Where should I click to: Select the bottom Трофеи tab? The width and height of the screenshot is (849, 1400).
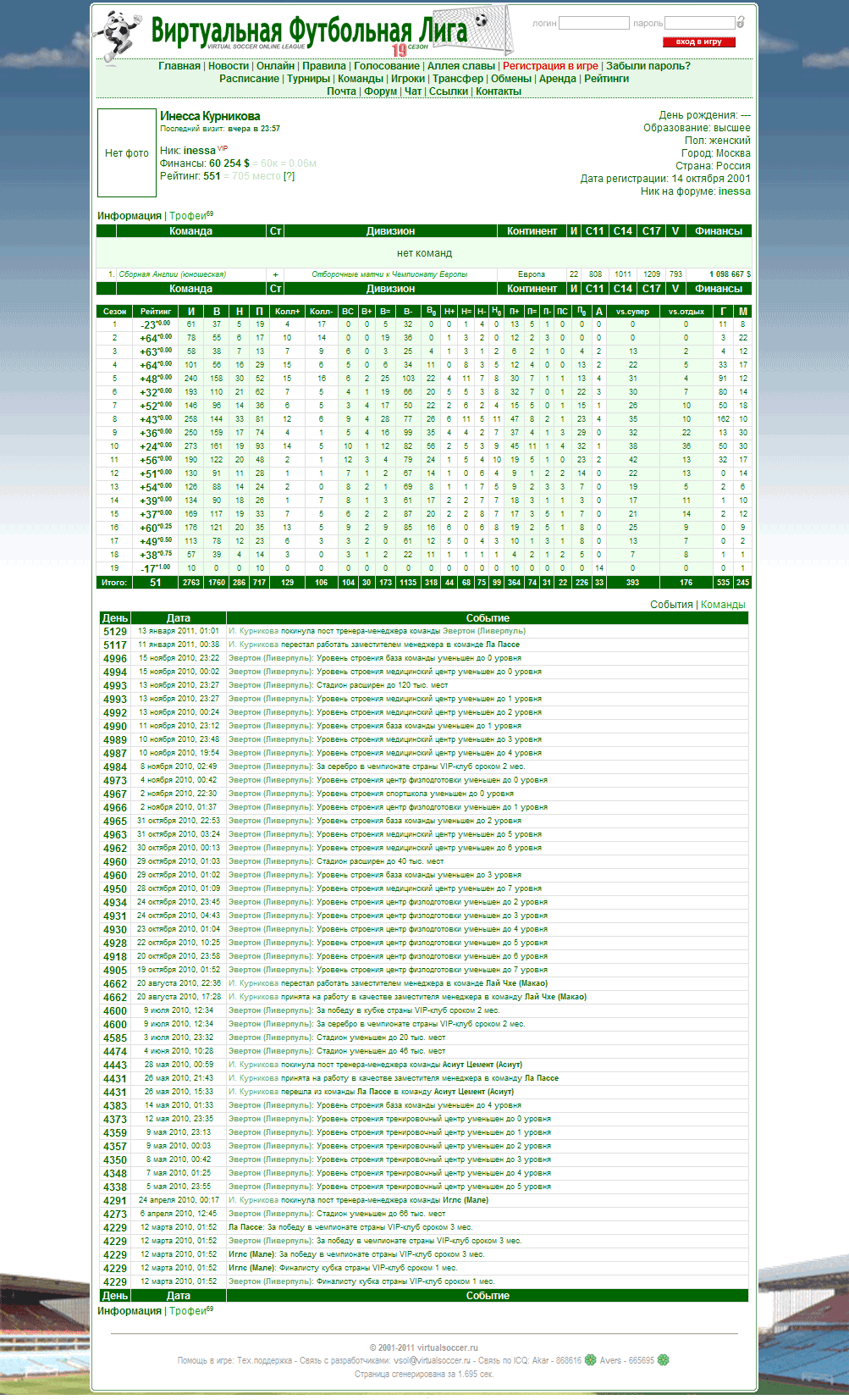(x=188, y=1311)
